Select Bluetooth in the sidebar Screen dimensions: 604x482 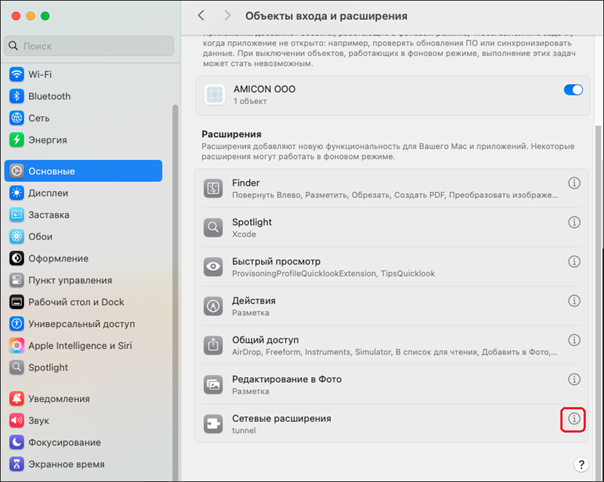click(49, 96)
